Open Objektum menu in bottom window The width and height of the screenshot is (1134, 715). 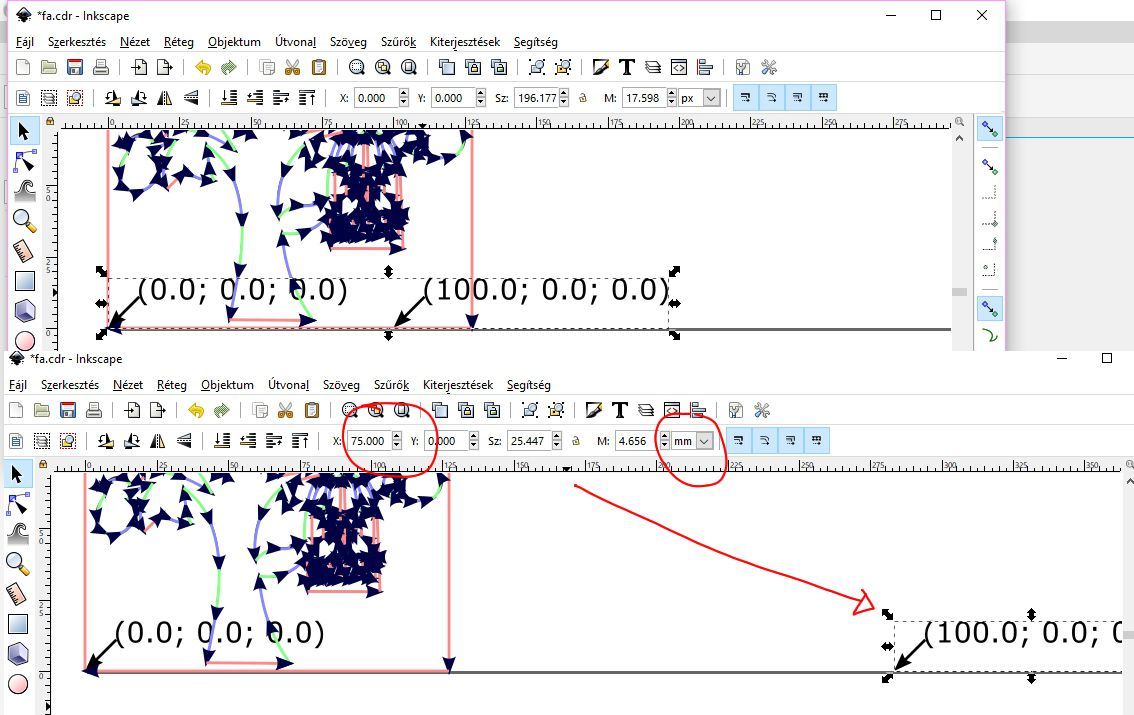(227, 385)
